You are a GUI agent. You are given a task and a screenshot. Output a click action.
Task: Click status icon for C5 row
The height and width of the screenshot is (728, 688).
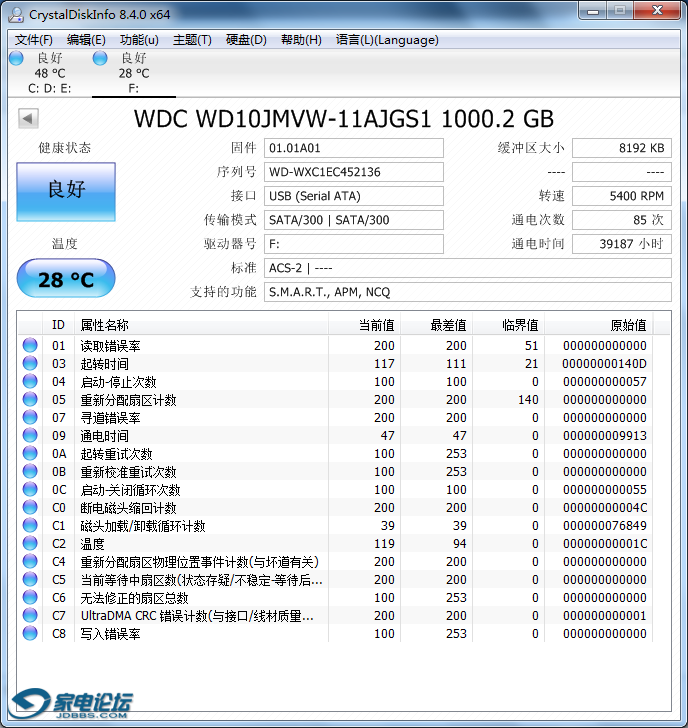coord(30,579)
